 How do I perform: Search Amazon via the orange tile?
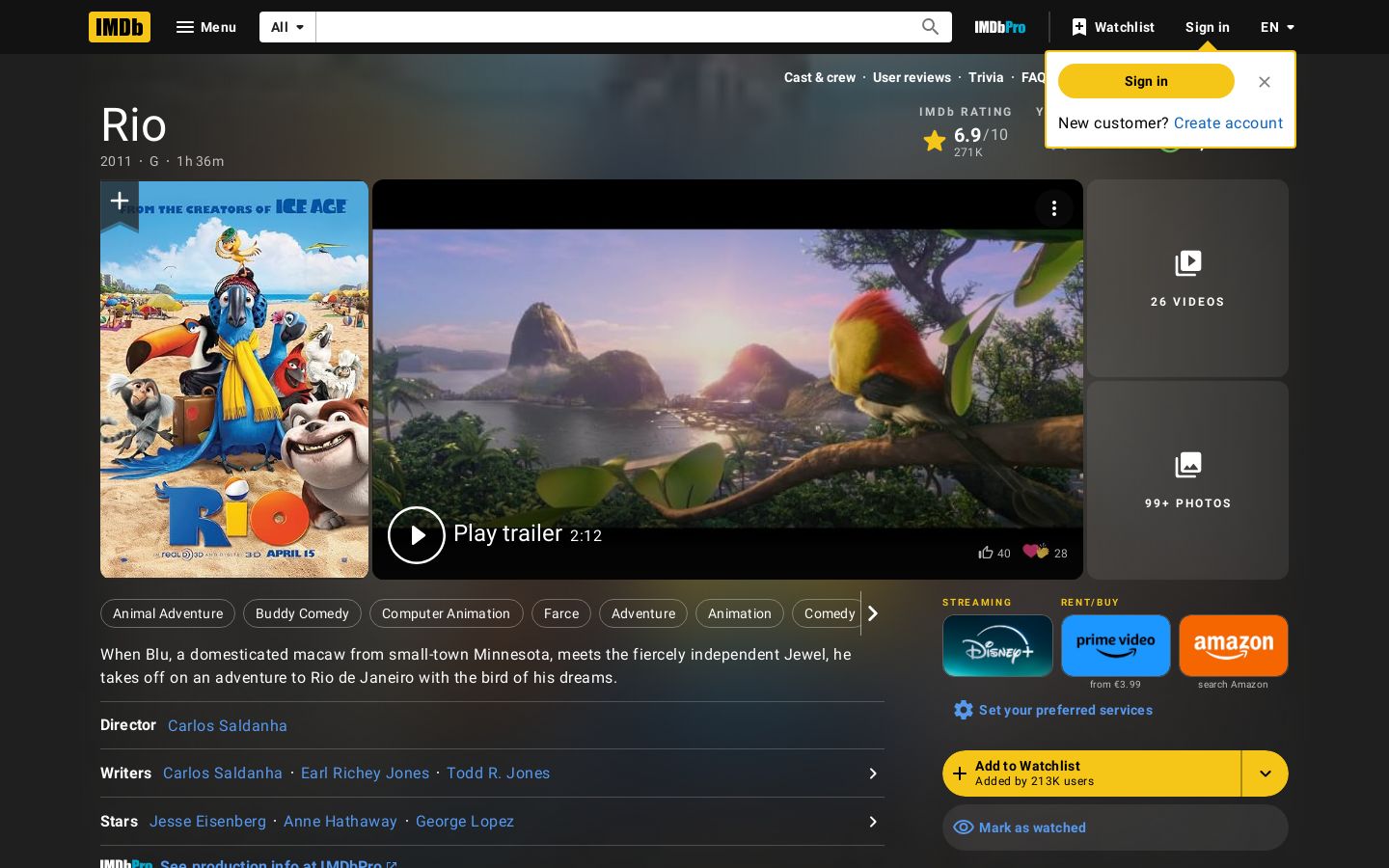1234,645
